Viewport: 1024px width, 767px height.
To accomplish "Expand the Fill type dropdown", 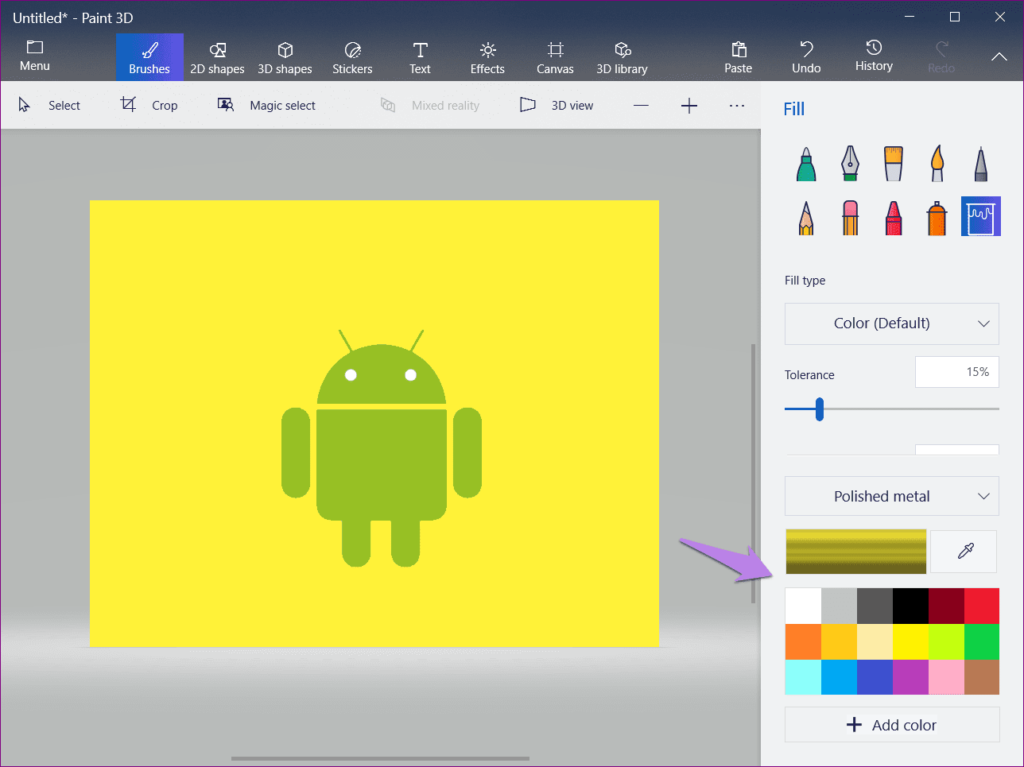I will (x=891, y=323).
